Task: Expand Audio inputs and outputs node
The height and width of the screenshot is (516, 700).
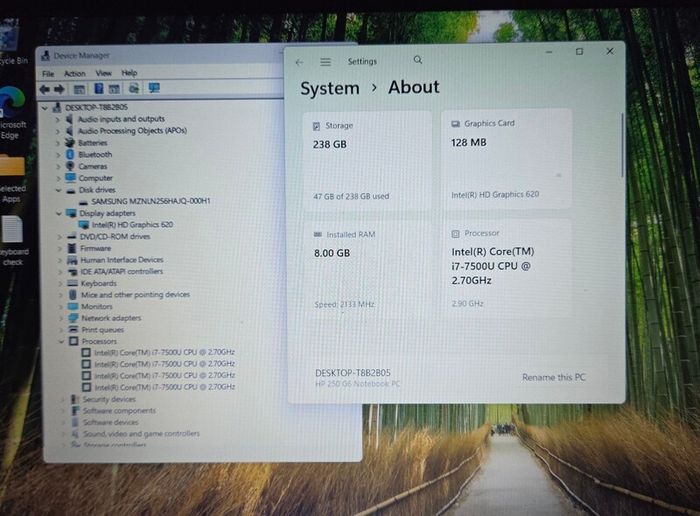Action: click(58, 120)
